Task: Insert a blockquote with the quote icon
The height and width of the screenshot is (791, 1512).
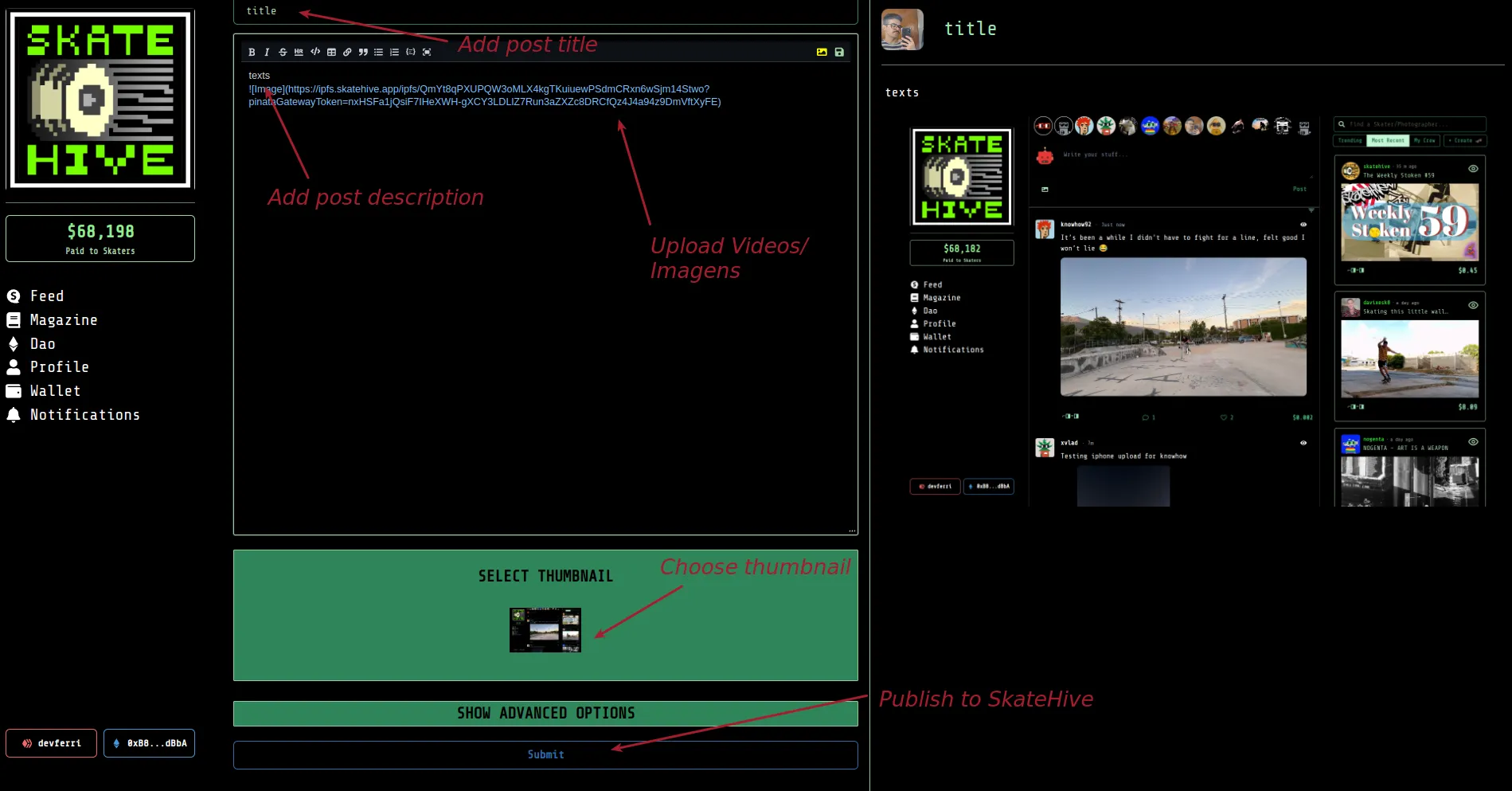Action: (363, 53)
